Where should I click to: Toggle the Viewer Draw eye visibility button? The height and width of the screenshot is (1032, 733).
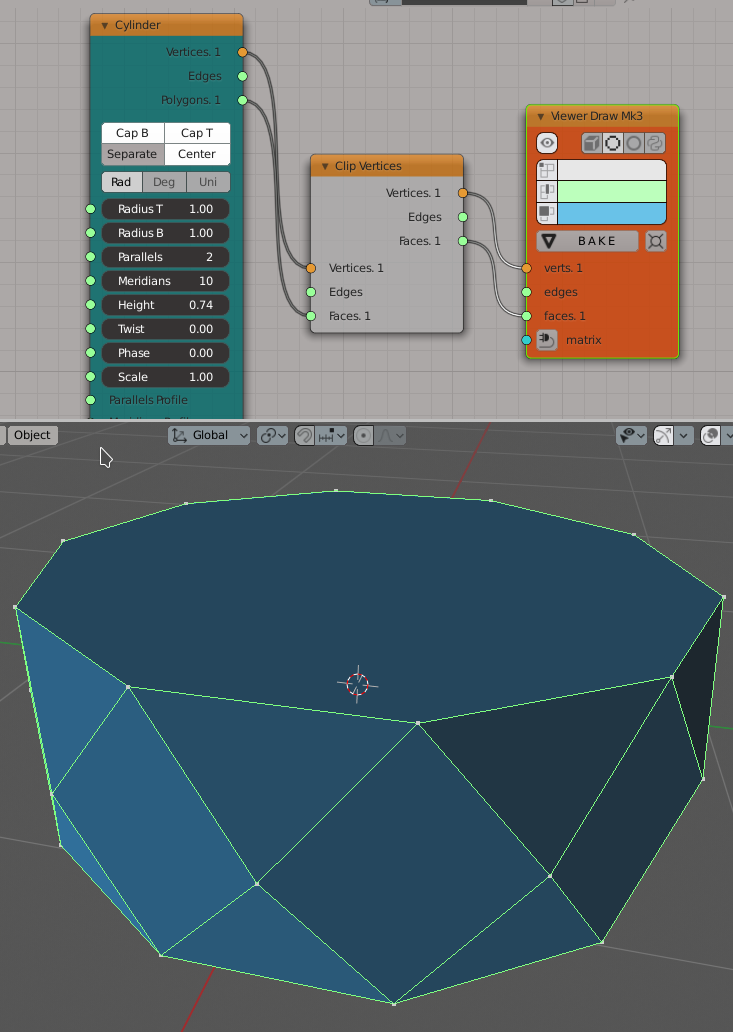point(547,144)
